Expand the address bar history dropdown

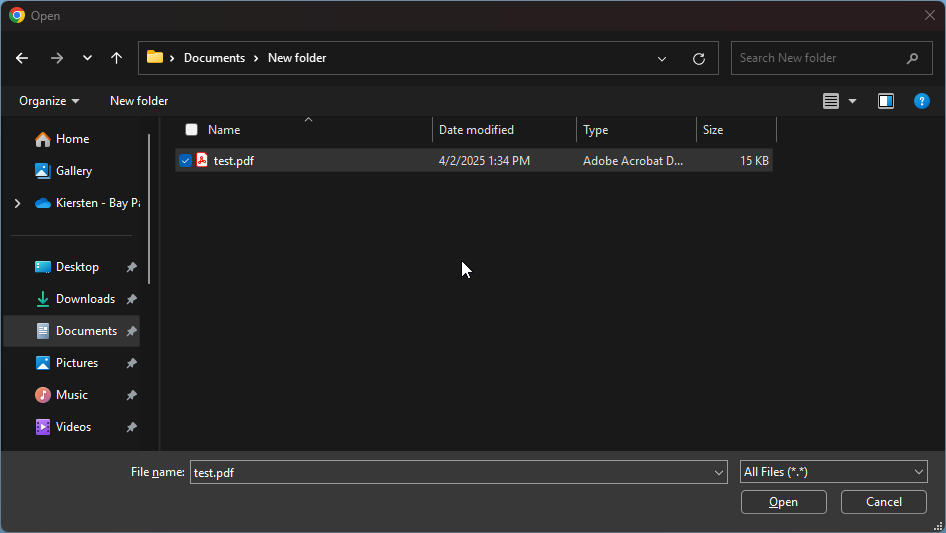(662, 59)
